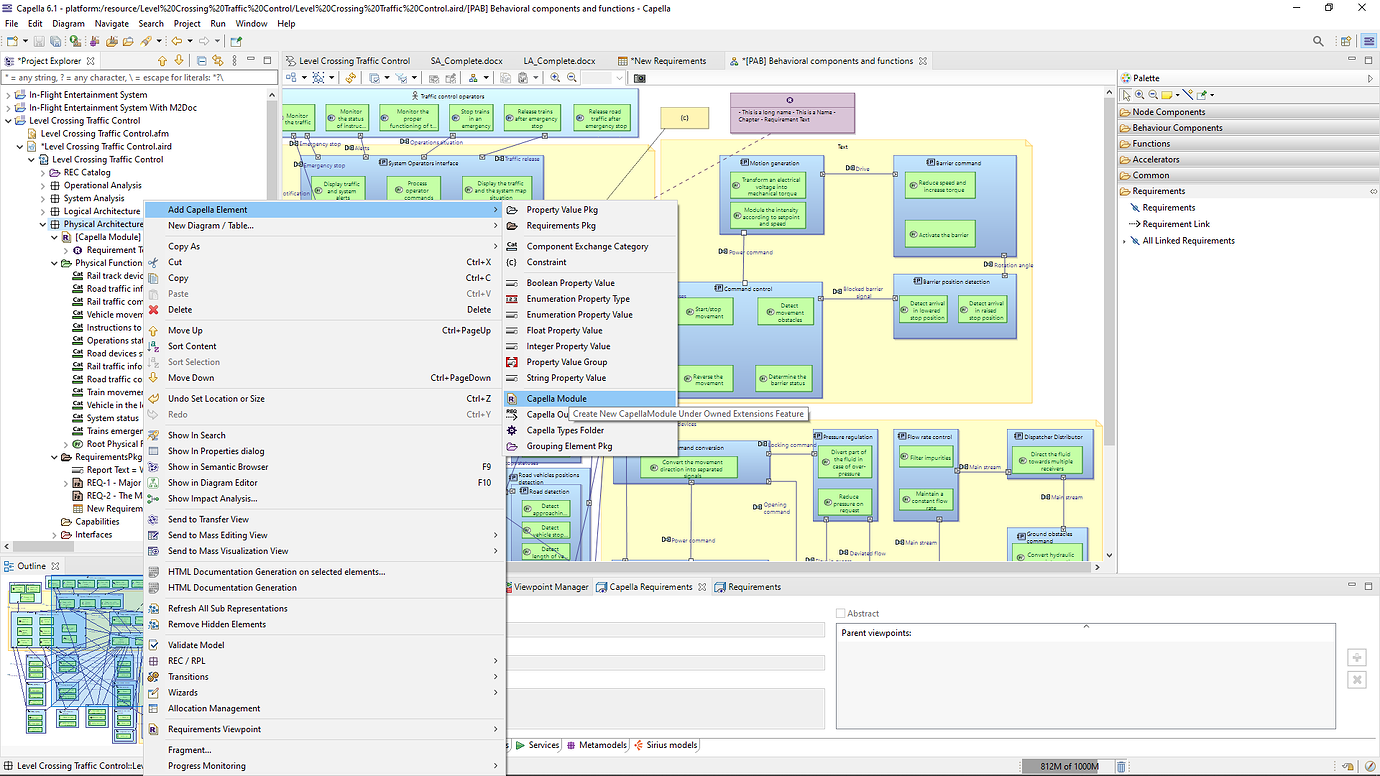Open the Search icon near the top-right
Viewport: 1380px width, 776px height.
[x=1318, y=41]
